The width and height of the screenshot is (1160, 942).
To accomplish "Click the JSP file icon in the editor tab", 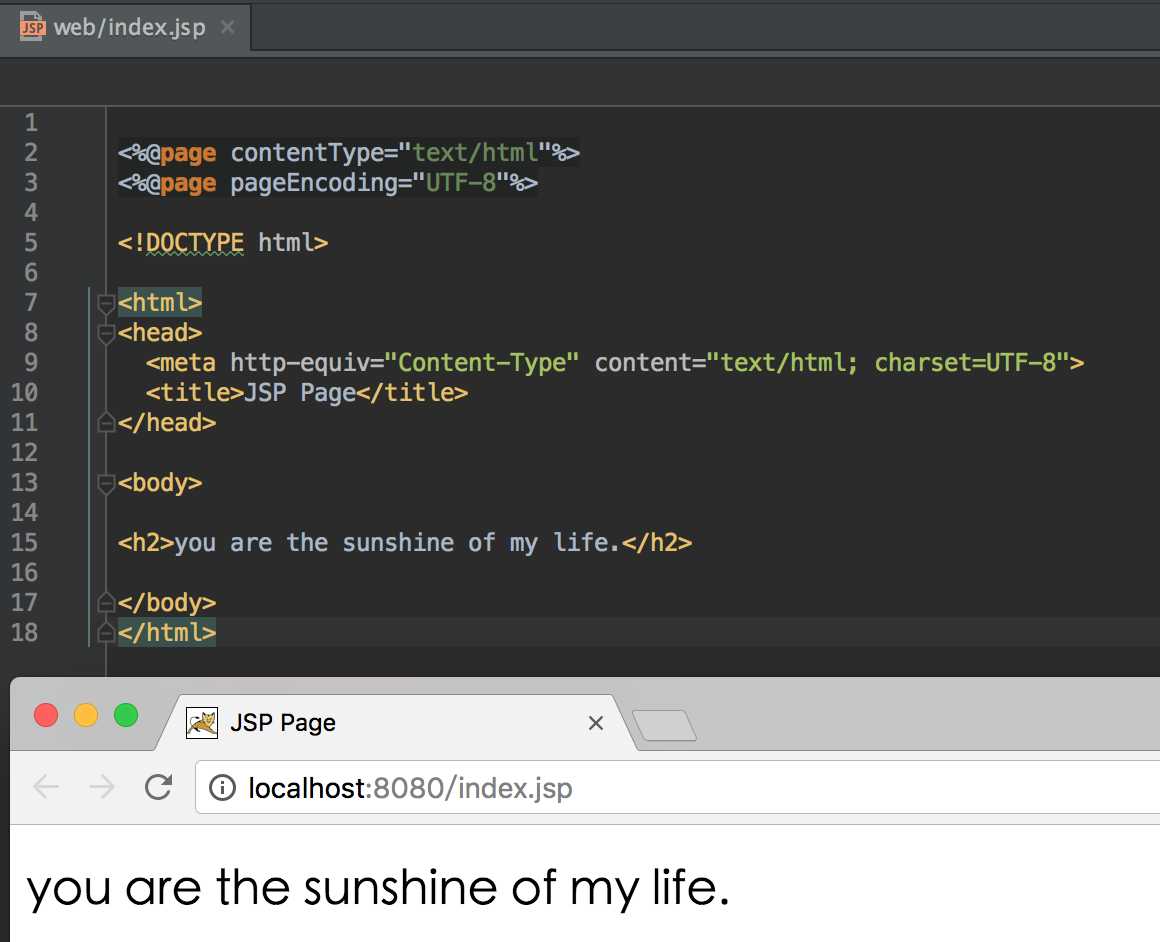I will pyautogui.click(x=33, y=27).
